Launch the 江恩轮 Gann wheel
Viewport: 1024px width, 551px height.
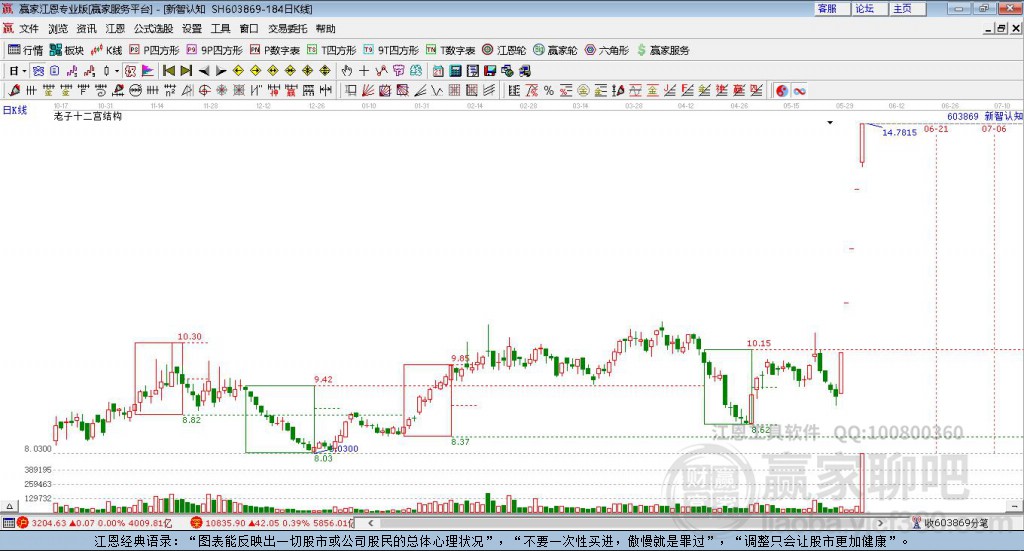[504, 50]
